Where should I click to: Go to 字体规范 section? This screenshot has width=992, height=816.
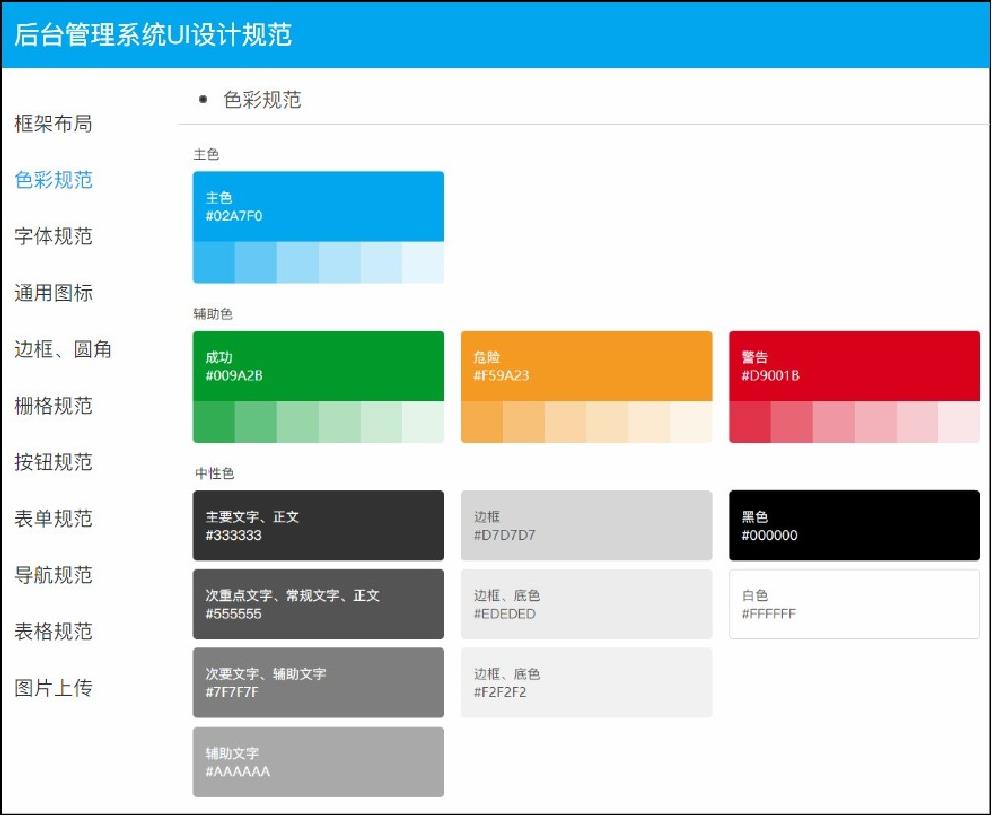53,236
